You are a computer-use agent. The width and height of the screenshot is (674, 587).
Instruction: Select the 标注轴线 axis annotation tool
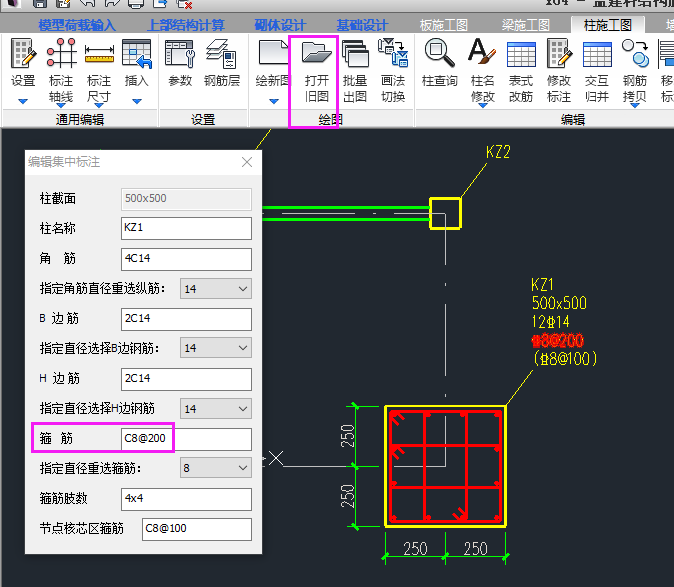[61, 69]
